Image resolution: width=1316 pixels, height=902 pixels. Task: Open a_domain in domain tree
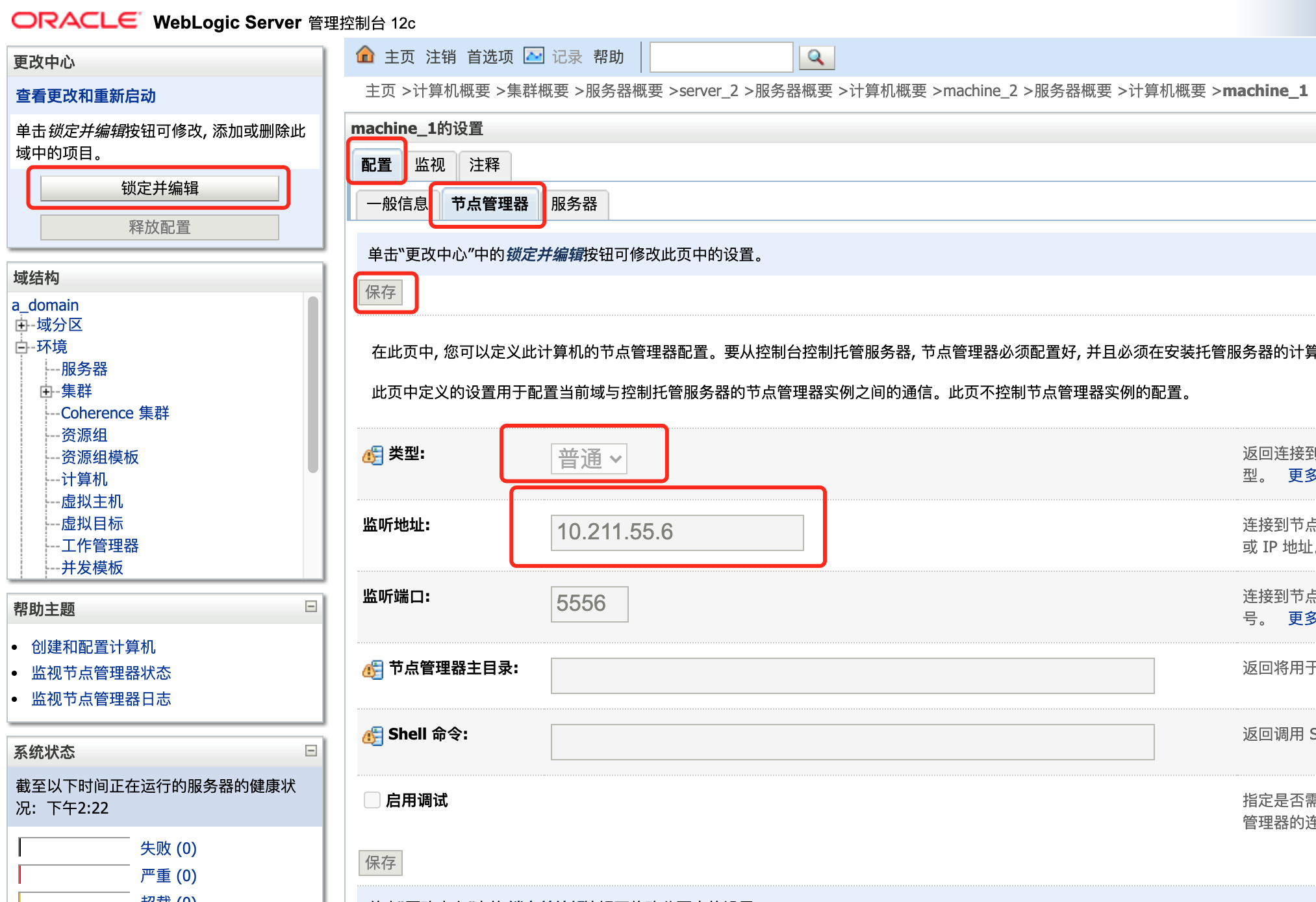pos(45,305)
